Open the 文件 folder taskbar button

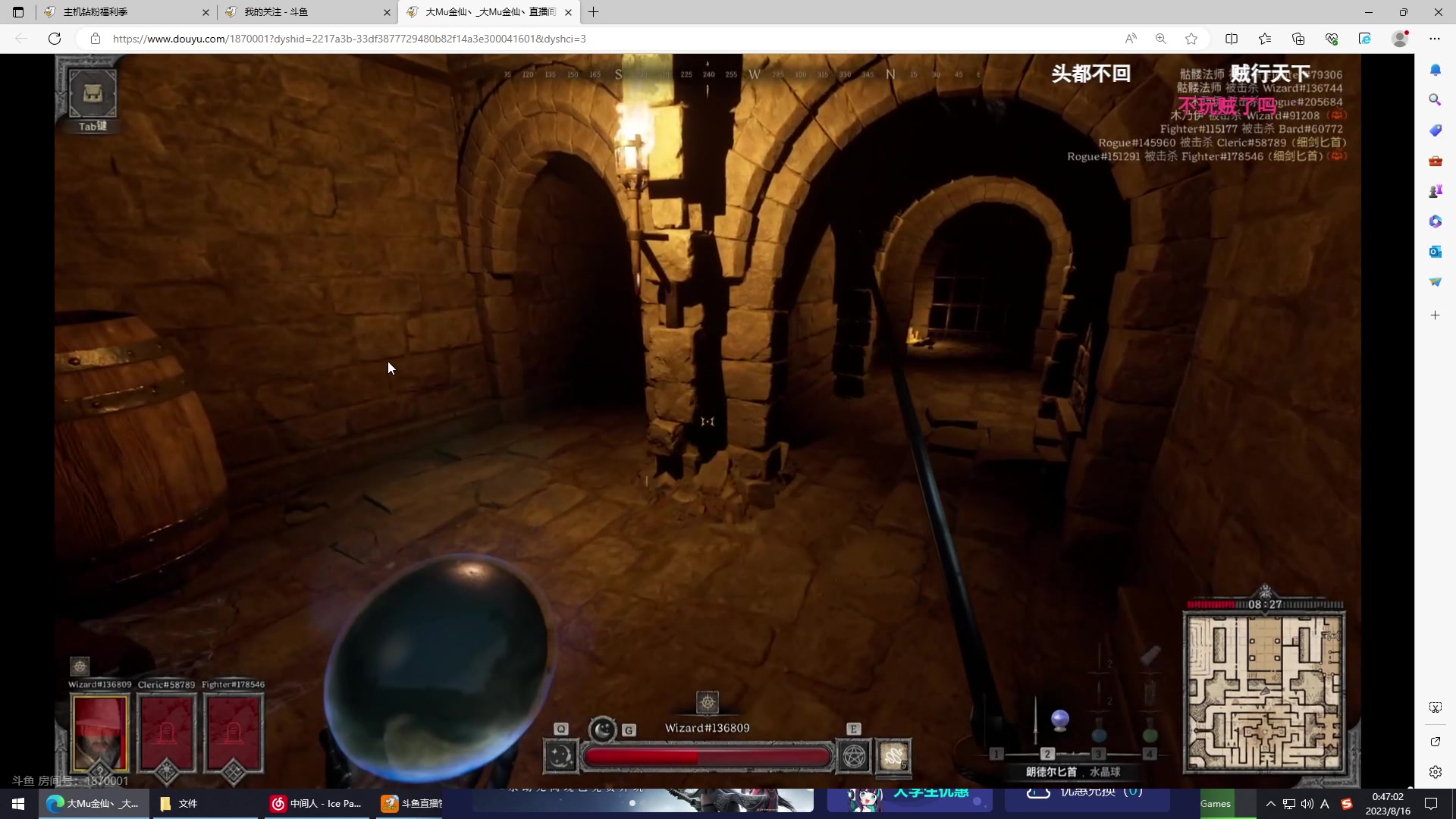point(205,804)
